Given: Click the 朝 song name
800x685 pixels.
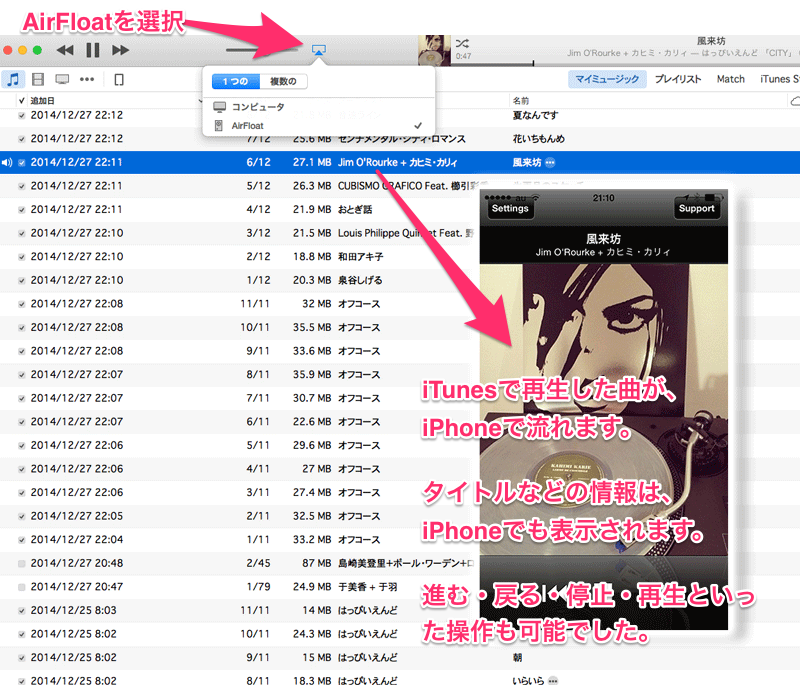Looking at the screenshot, I should pyautogui.click(x=517, y=657).
